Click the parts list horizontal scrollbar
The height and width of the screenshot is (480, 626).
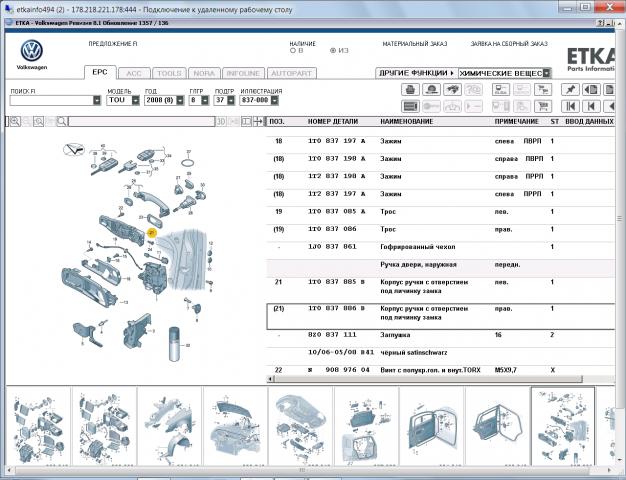[x=427, y=379]
